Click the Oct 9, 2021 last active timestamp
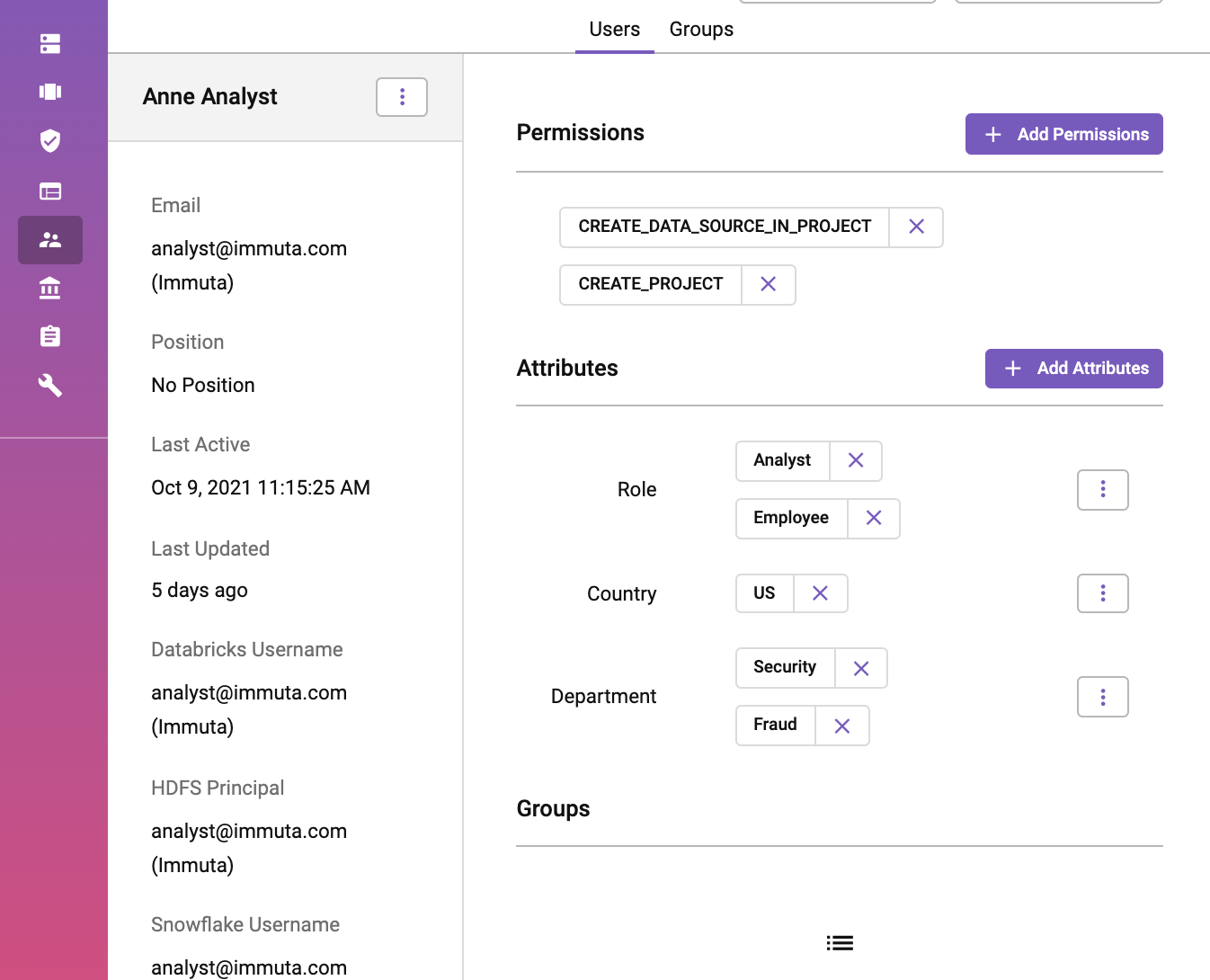The width and height of the screenshot is (1210, 980). pos(261,487)
